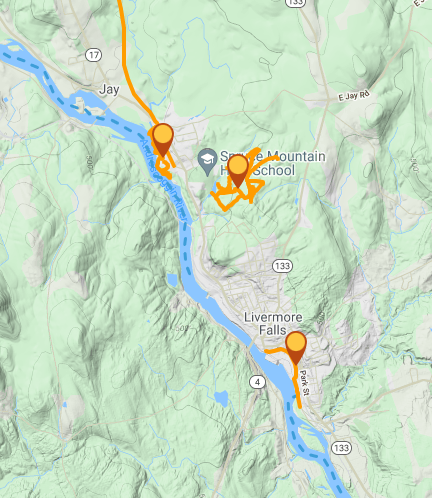Click the Route 17 shield near Jay
The width and height of the screenshot is (432, 498).
pos(93,55)
